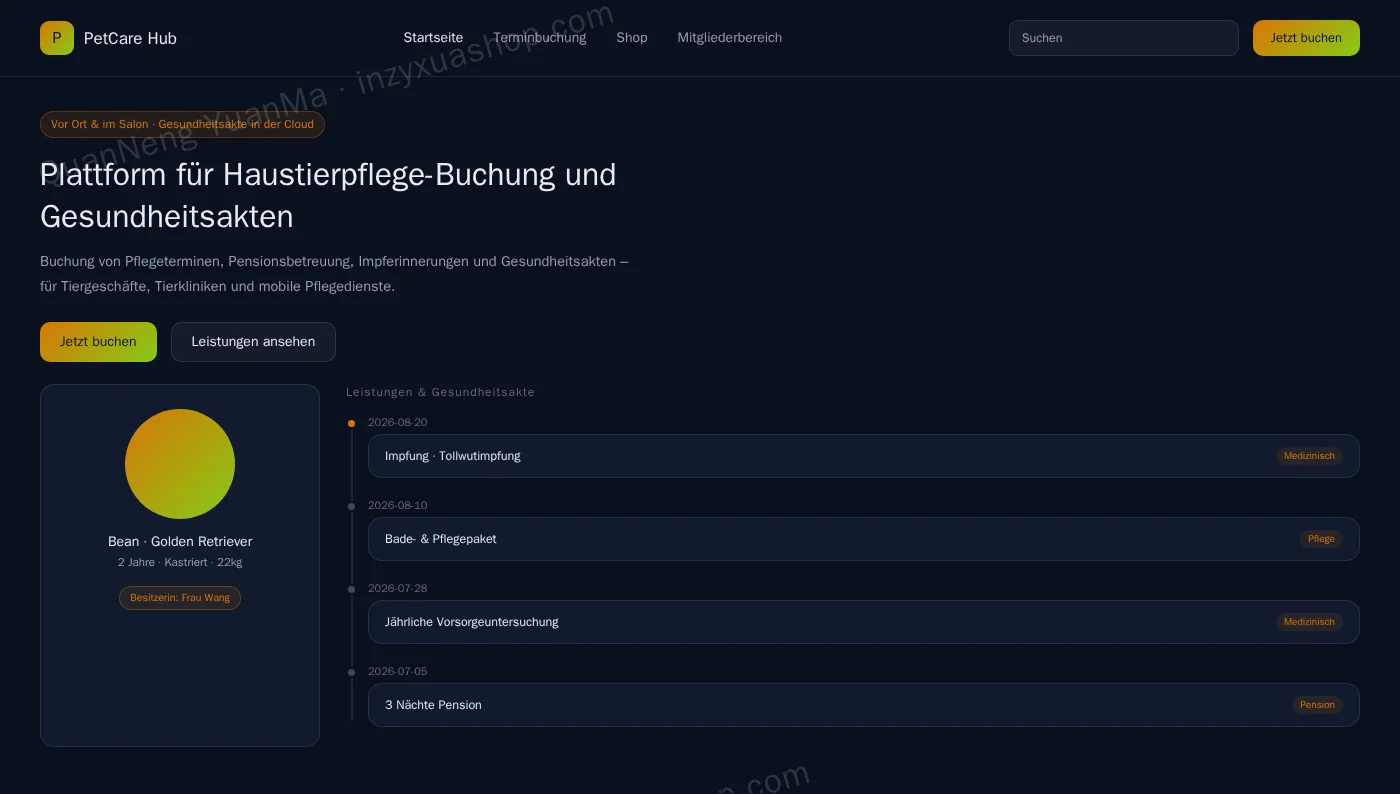Viewport: 1400px width, 794px height.
Task: Open the Jährliche Vorsorgeuntersuchung entry
Action: pos(864,622)
